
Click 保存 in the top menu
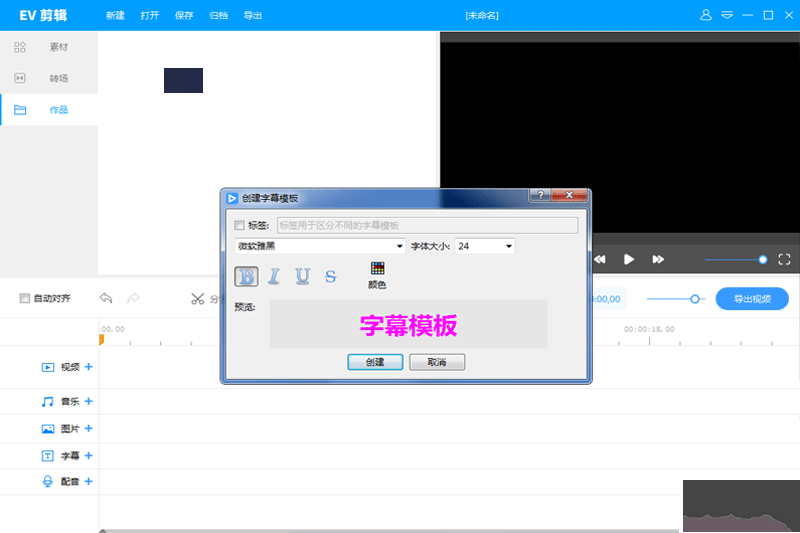(184, 16)
